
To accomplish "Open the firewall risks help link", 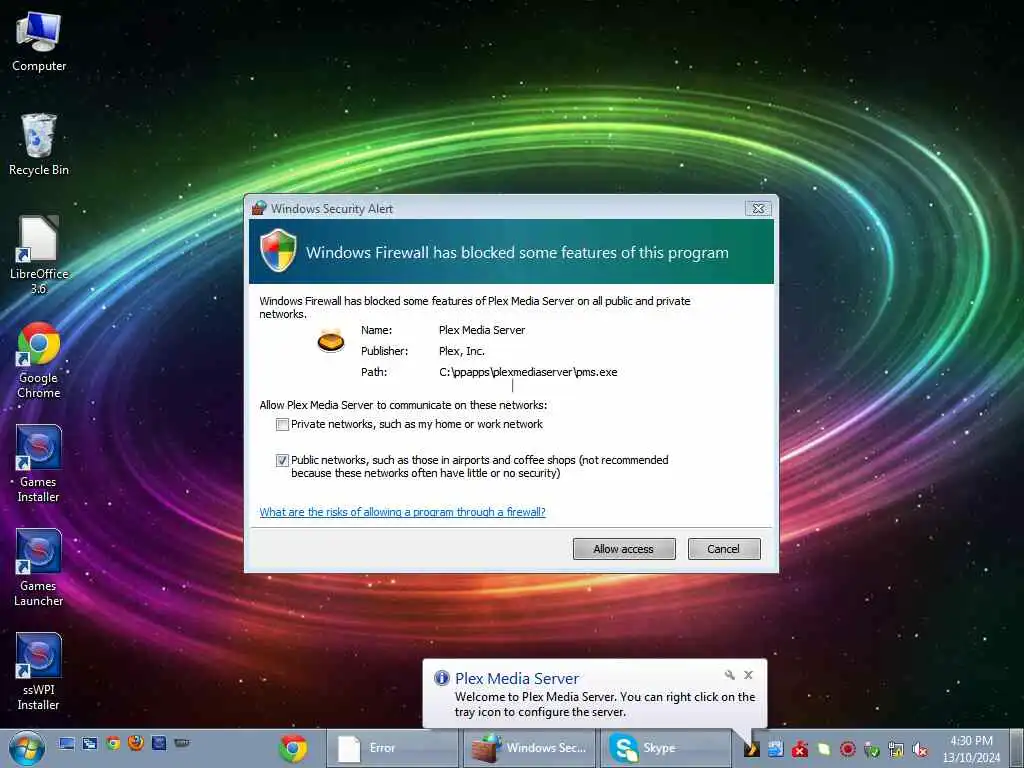I will pyautogui.click(x=402, y=512).
